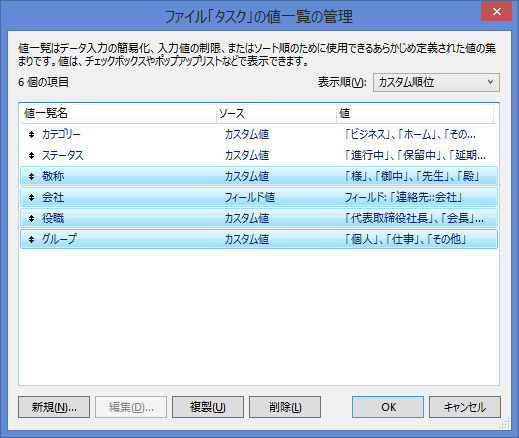The width and height of the screenshot is (519, 438).
Task: Click the 「進行中」、「保留中」 values cell
Action: pyautogui.click(x=415, y=155)
